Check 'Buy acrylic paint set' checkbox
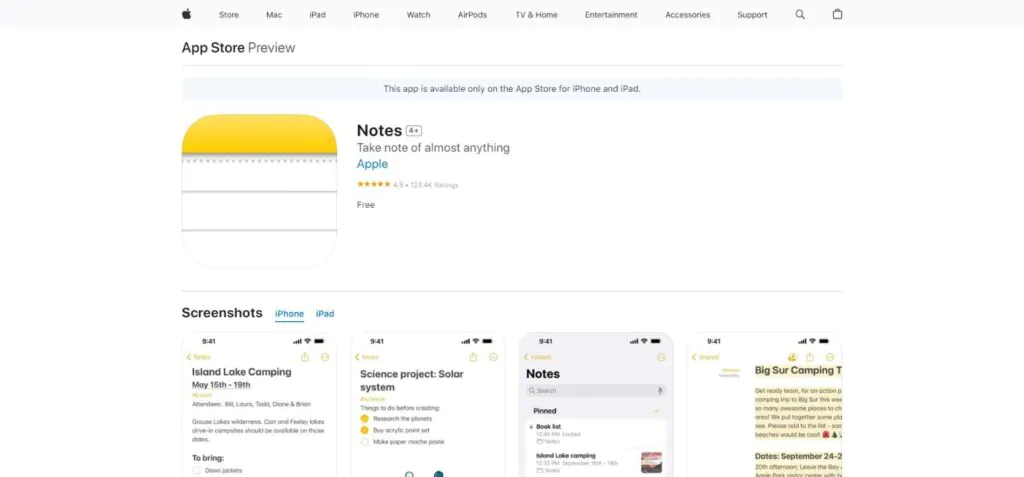This screenshot has height=477, width=1024. (364, 430)
